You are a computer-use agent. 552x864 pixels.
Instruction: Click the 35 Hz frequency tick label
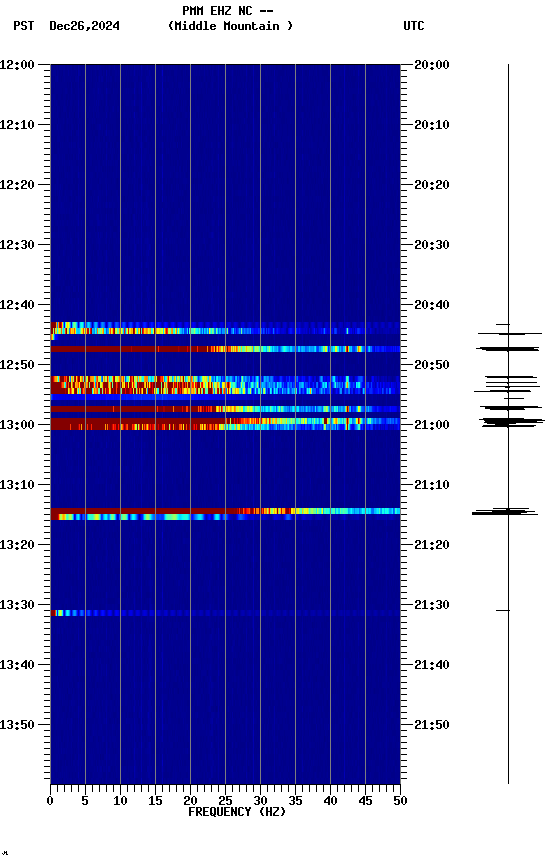tap(295, 801)
